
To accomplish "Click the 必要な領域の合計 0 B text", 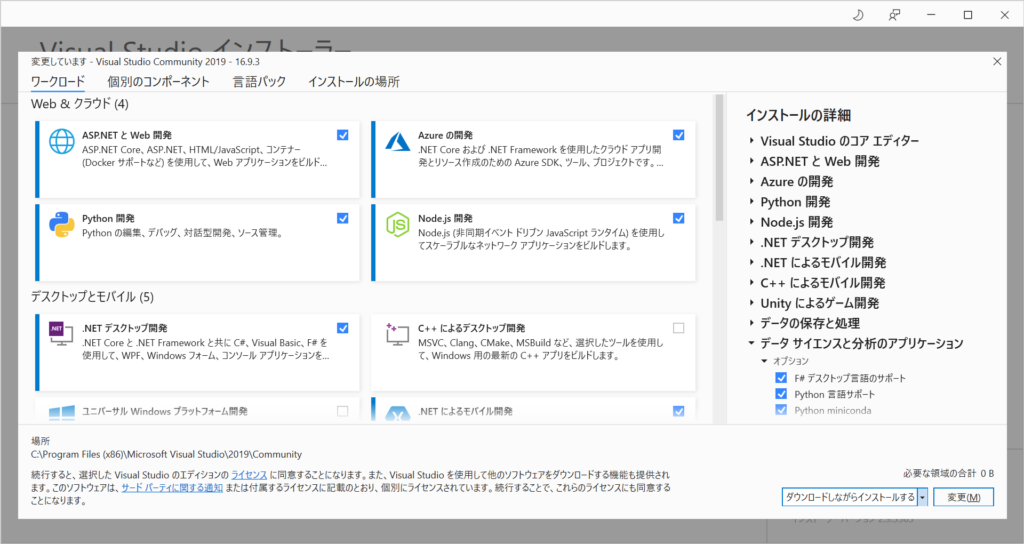I will point(948,473).
